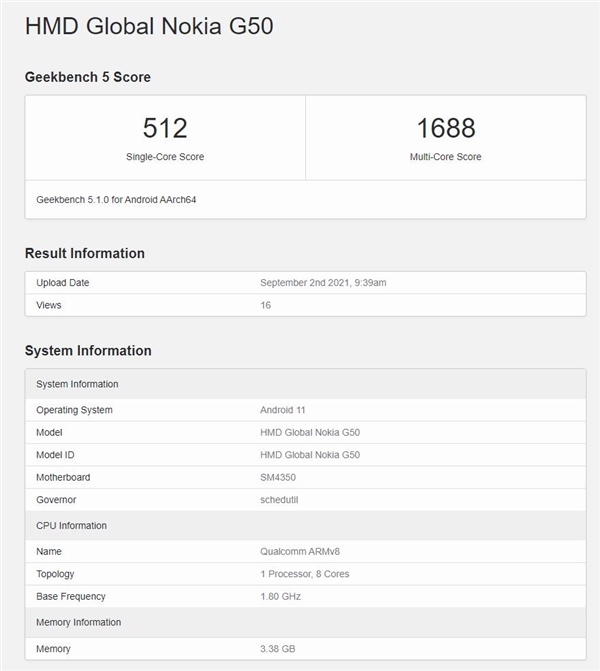
Task: Click the Multi-Core Score label
Action: tap(446, 157)
